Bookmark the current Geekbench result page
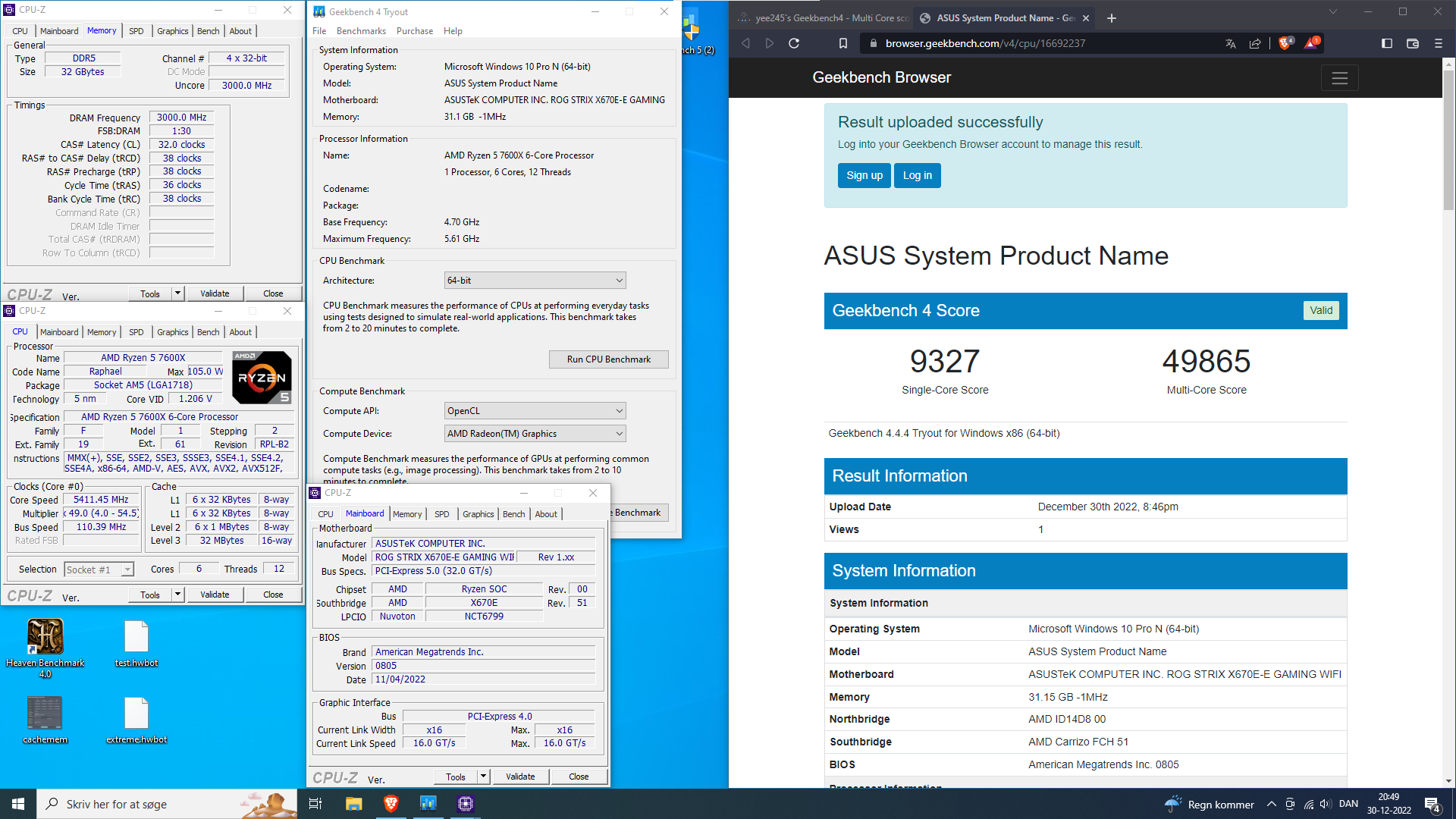This screenshot has height=819, width=1456. tap(843, 43)
